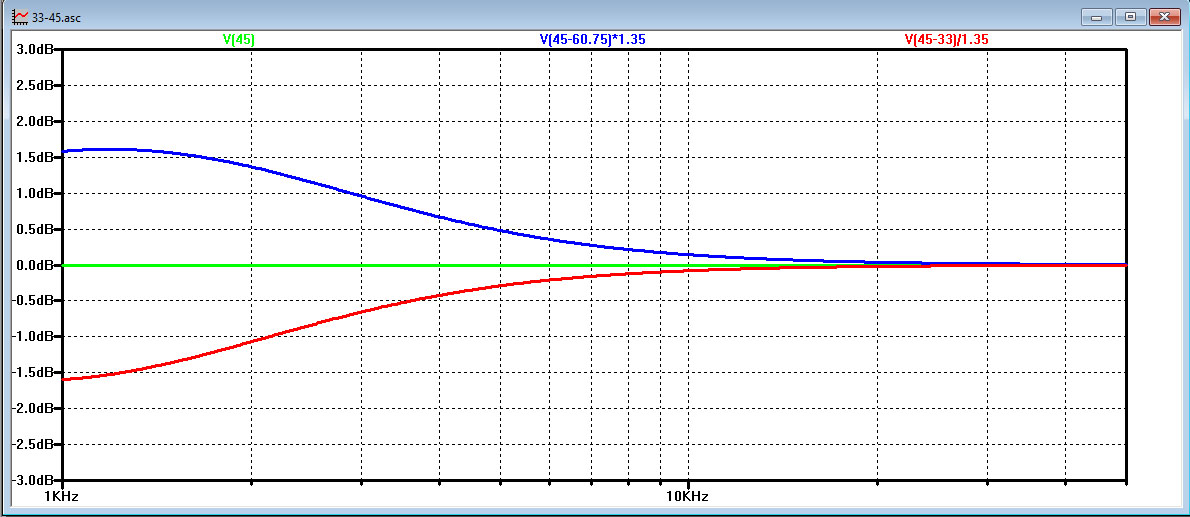Screen dimensions: 1190x517
Task: Click the LTspice waveform icon in title bar
Action: [x=21, y=15]
